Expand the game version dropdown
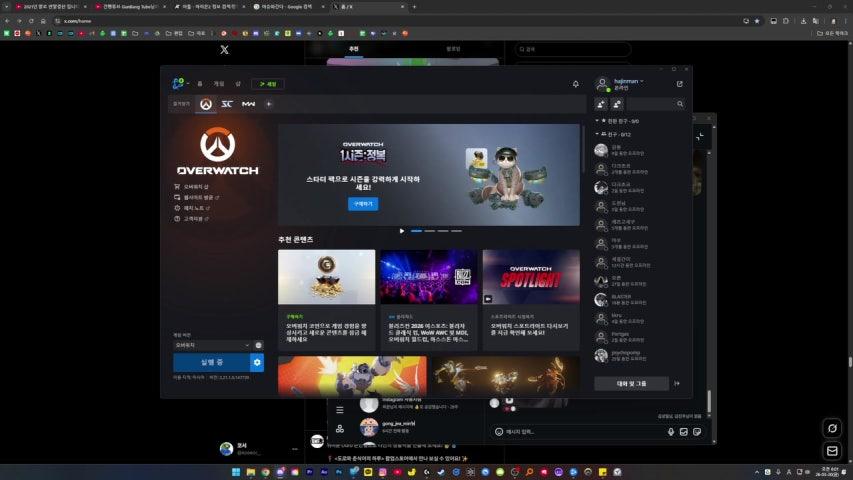This screenshot has height=480, width=853. pyautogui.click(x=211, y=345)
